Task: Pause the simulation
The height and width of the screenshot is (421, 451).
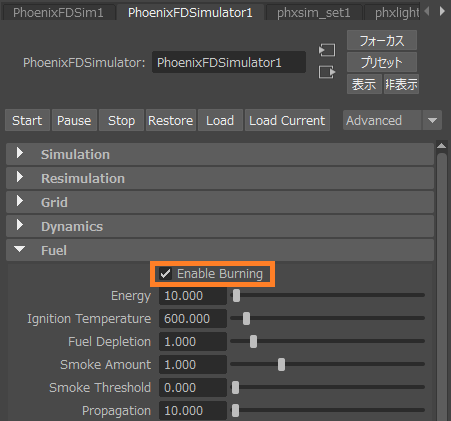Action: click(x=74, y=120)
